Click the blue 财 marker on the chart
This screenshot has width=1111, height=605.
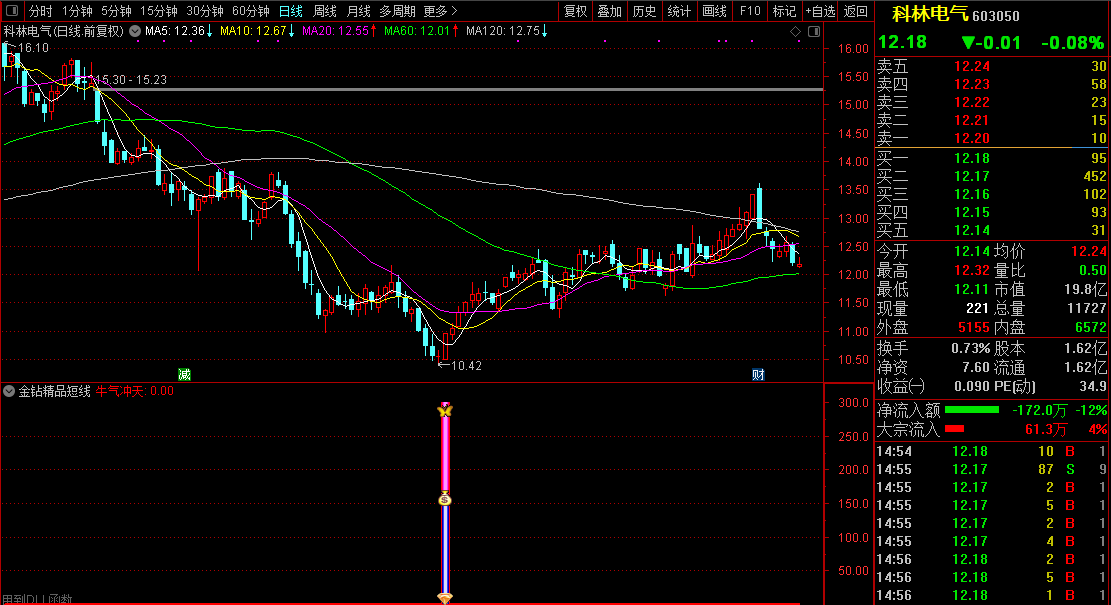[x=758, y=374]
